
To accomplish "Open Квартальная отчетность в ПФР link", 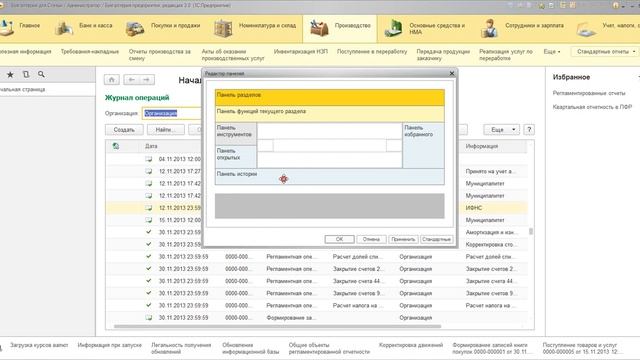I will click(592, 107).
